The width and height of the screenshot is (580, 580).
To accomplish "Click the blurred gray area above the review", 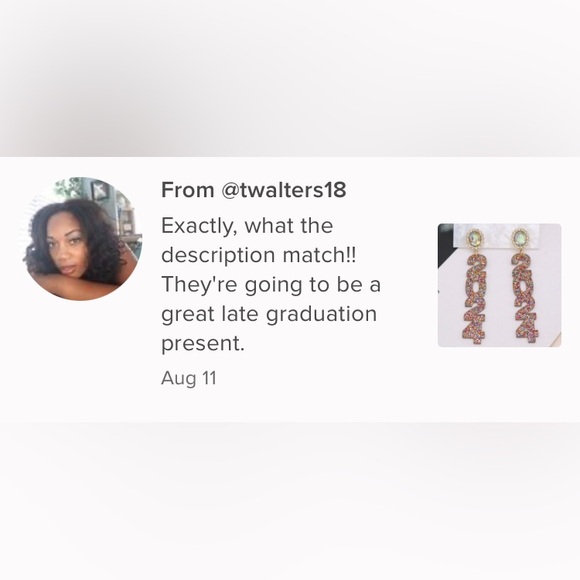I will (x=290, y=78).
